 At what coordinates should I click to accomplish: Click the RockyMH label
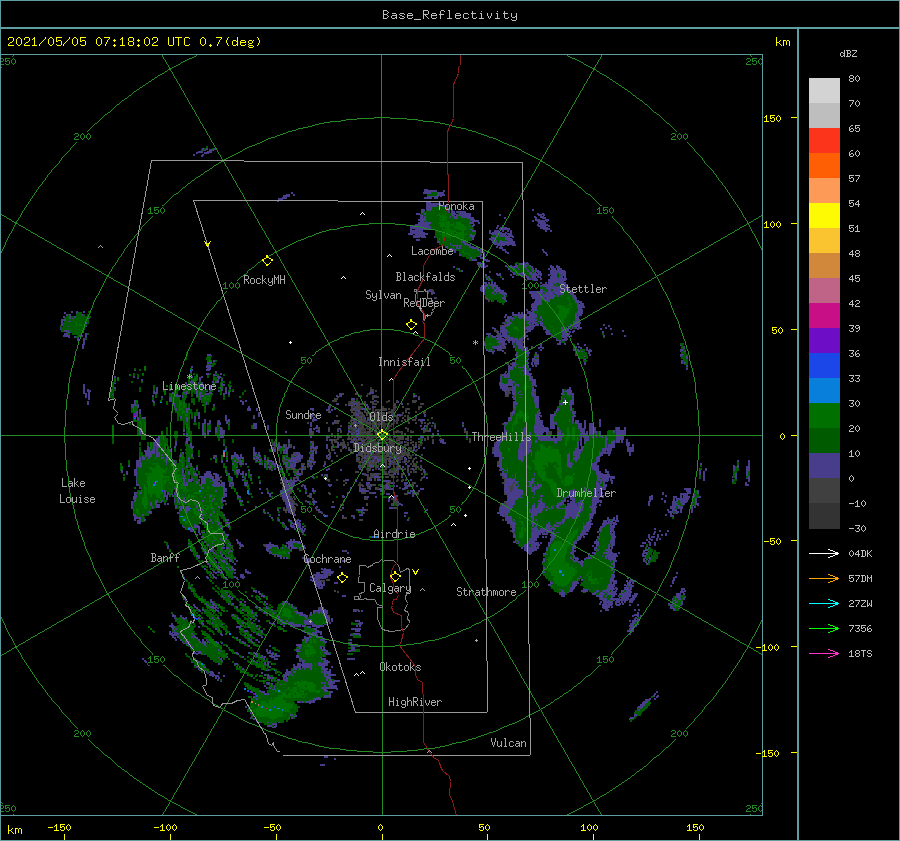264,280
